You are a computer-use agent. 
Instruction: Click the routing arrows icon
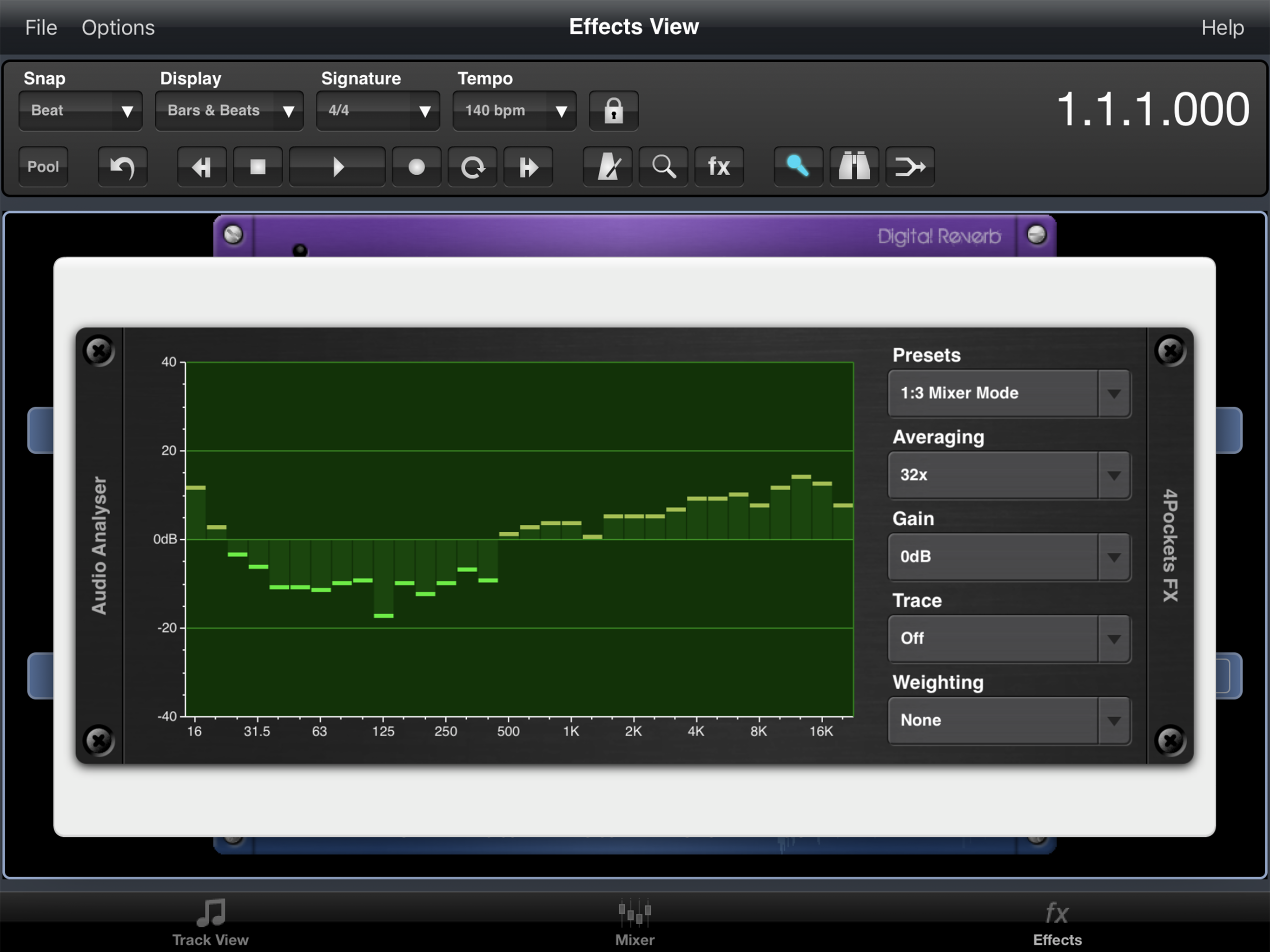pyautogui.click(x=909, y=167)
